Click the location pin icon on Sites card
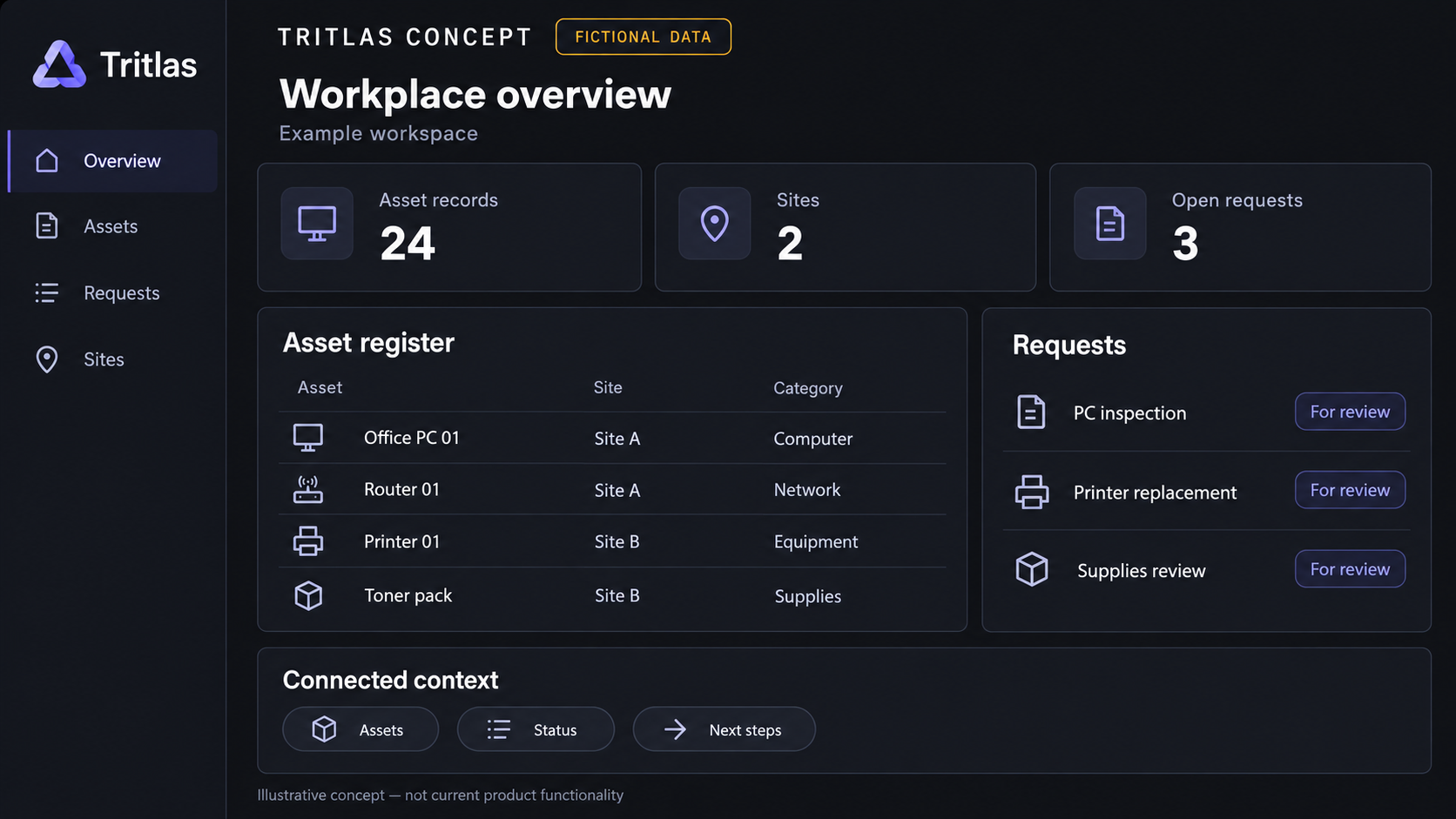The image size is (1456, 819). [x=715, y=224]
